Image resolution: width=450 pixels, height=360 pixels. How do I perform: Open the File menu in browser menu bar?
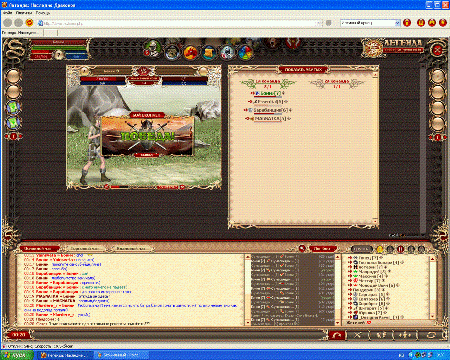(x=7, y=13)
